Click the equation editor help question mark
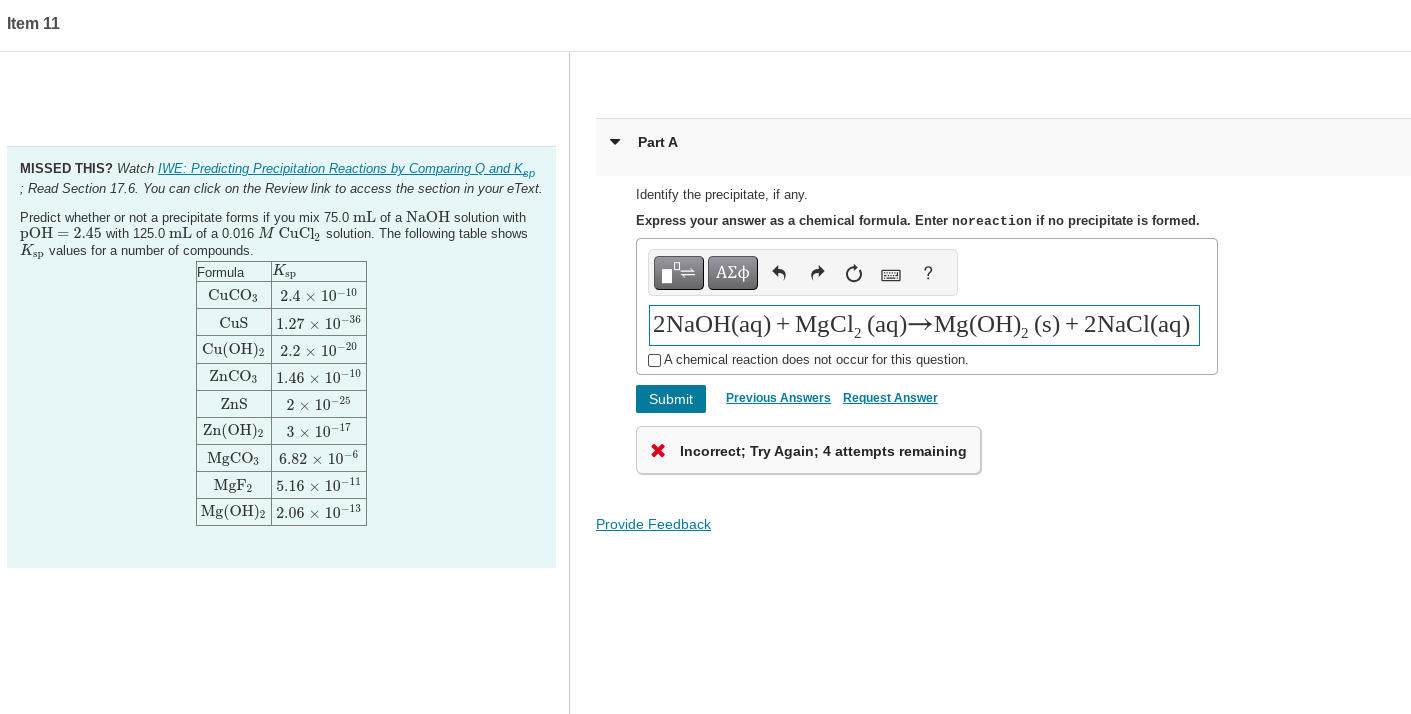1411x714 pixels. [927, 273]
